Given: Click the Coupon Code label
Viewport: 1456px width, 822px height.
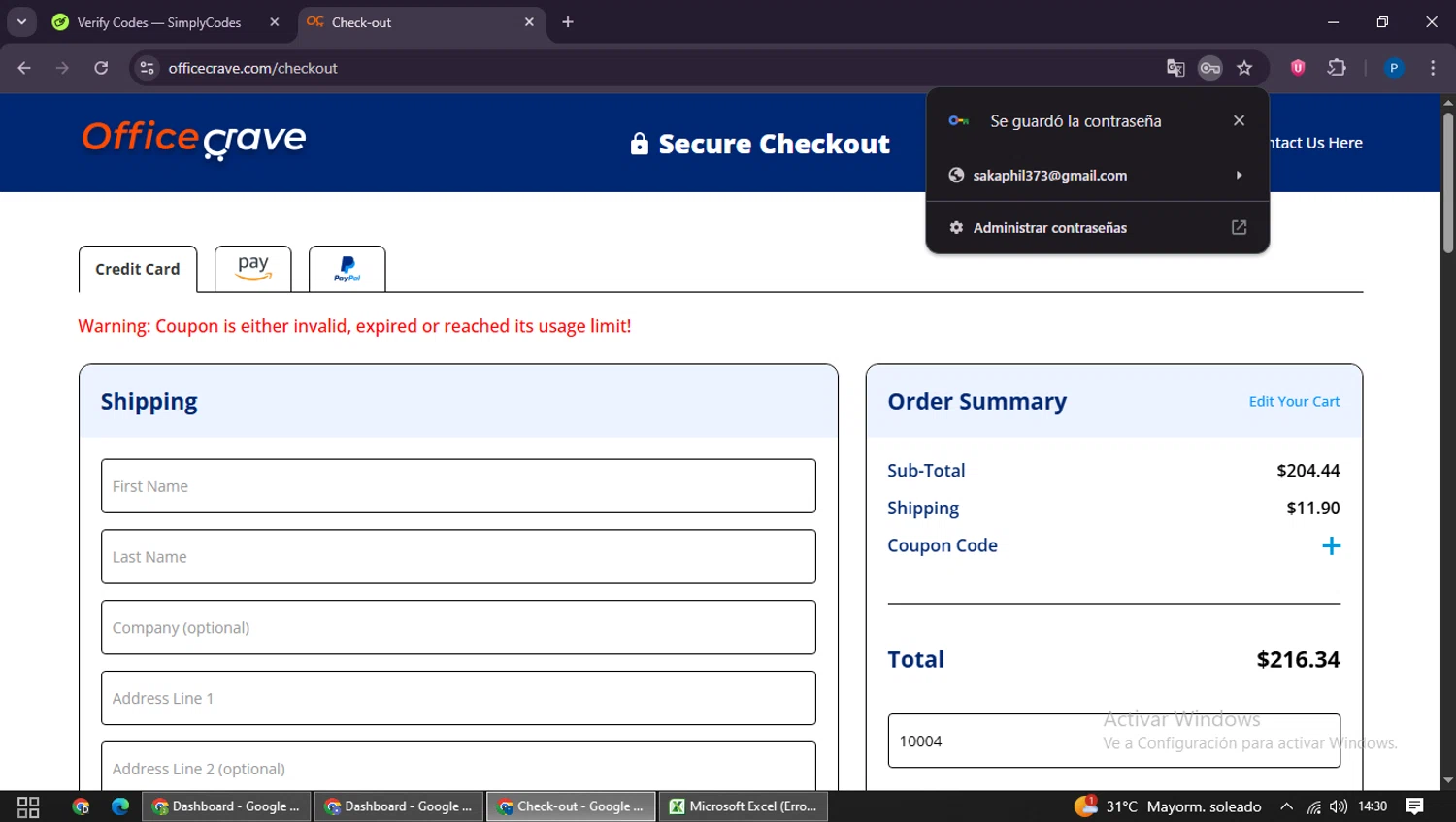Looking at the screenshot, I should [x=943, y=545].
